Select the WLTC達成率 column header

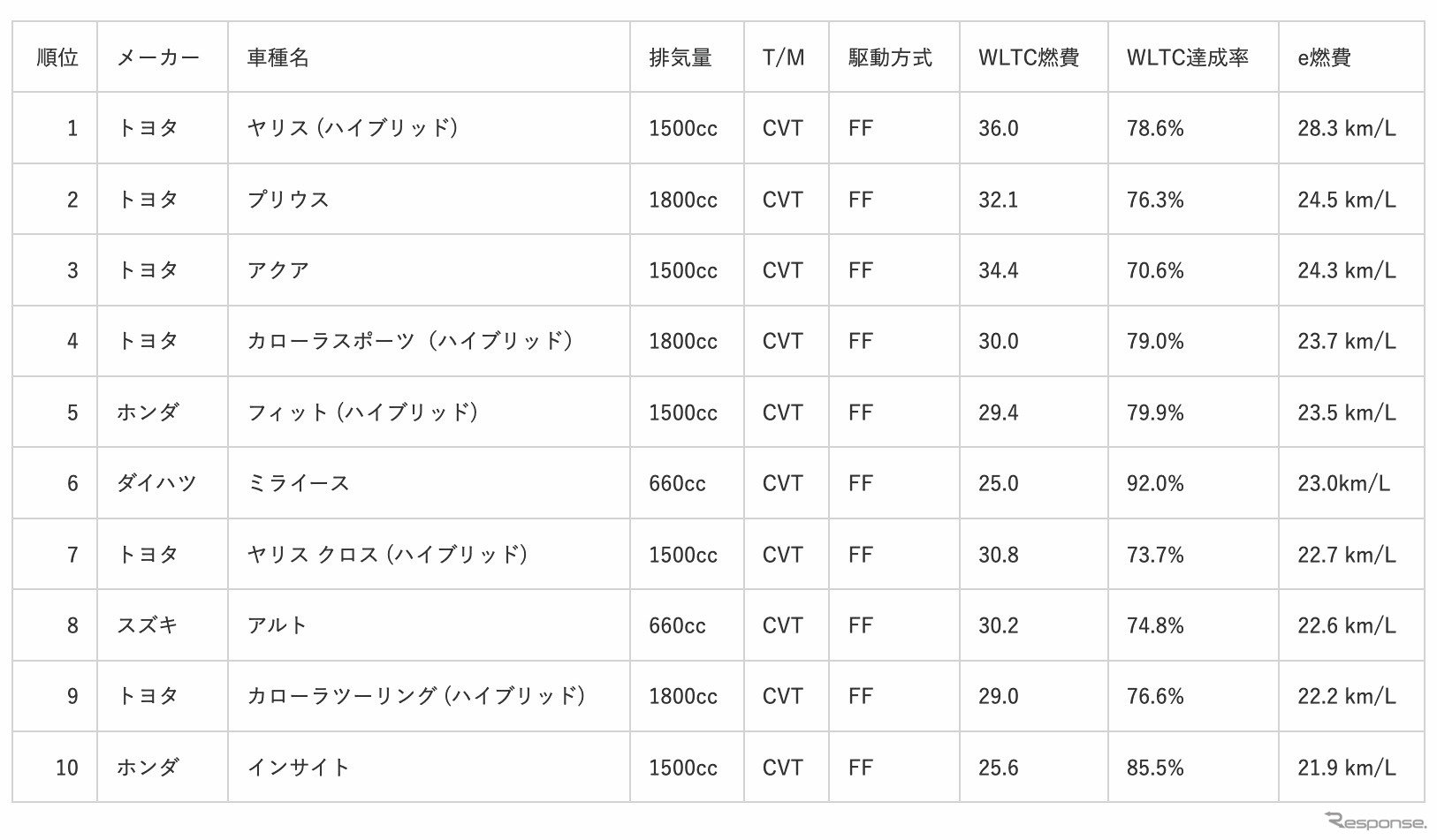1187,58
